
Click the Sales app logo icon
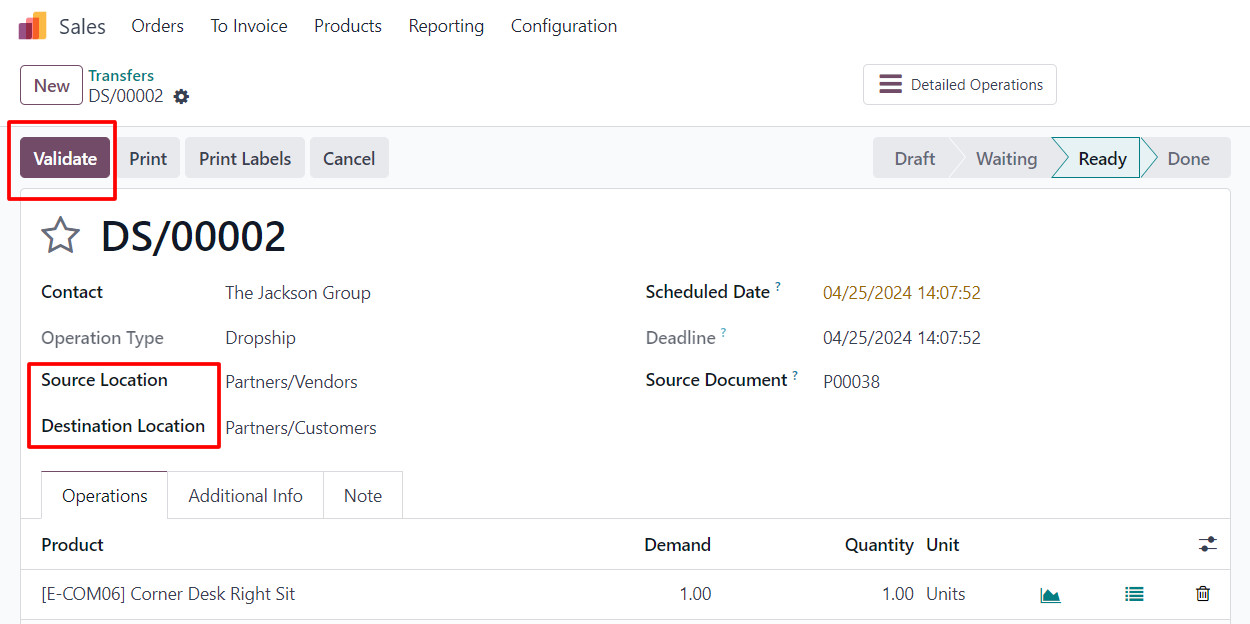click(32, 26)
